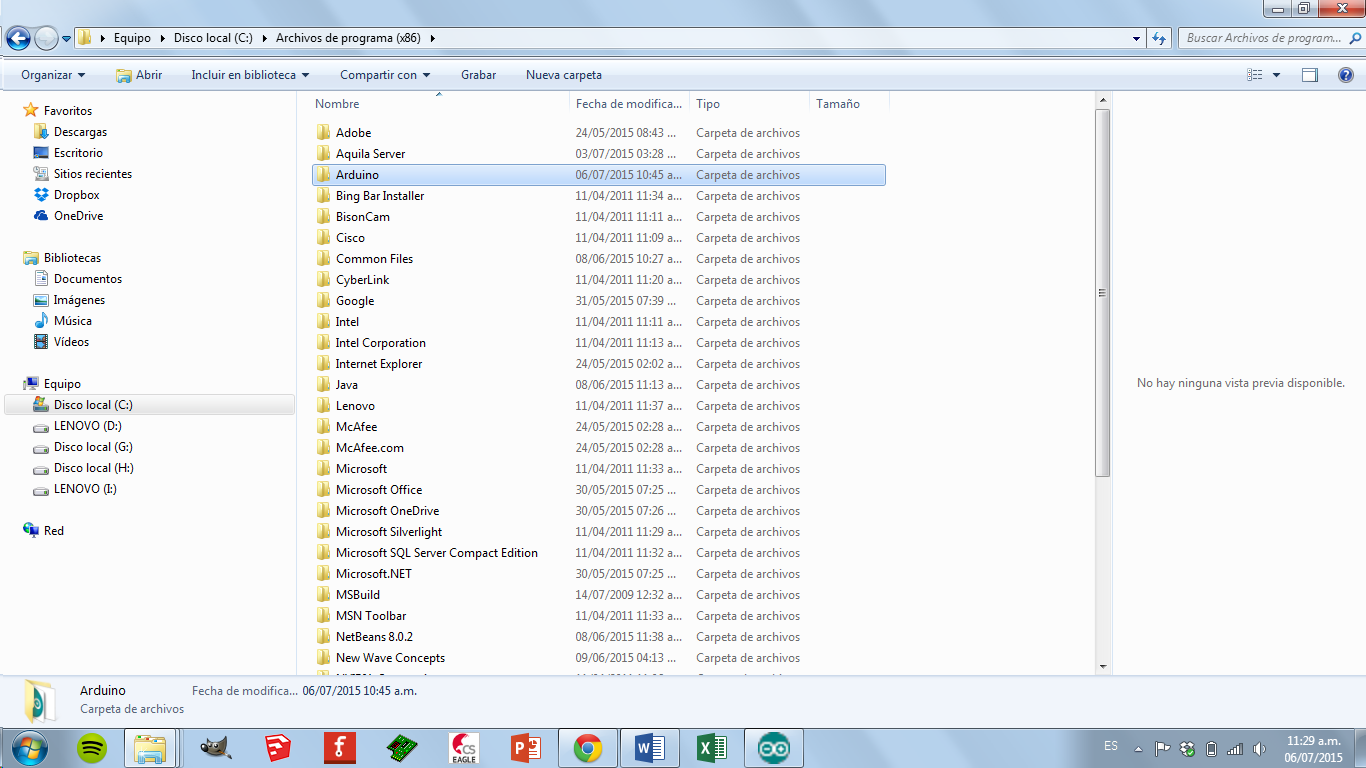The height and width of the screenshot is (768, 1366).
Task: Open Google Chrome from the taskbar
Action: click(x=588, y=748)
